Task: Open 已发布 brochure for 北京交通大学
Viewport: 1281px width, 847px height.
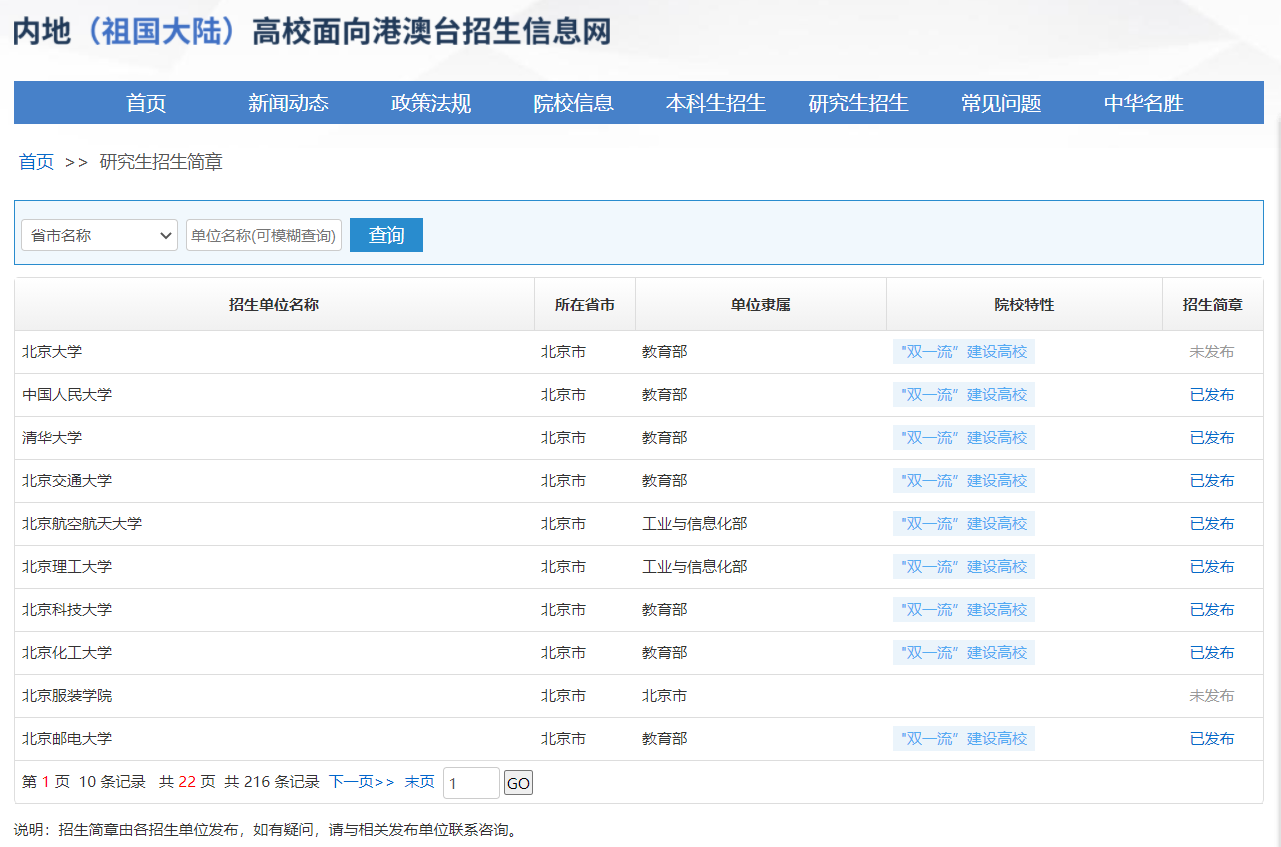Action: (1212, 481)
